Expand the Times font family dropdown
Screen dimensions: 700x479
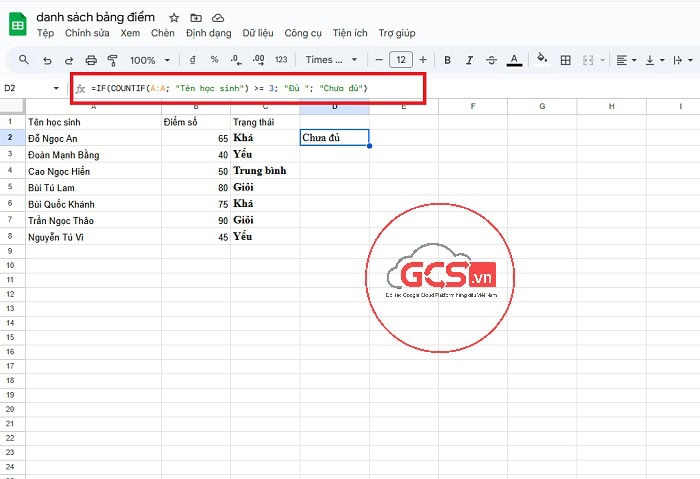(x=330, y=60)
